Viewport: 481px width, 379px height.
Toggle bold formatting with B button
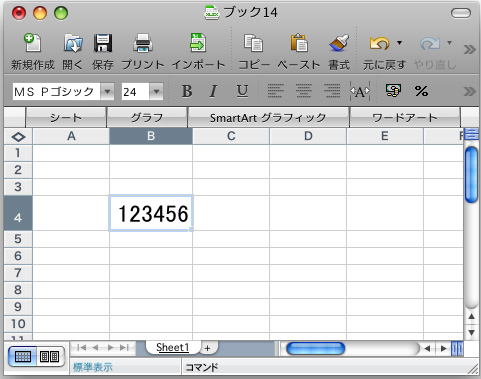pyautogui.click(x=187, y=91)
